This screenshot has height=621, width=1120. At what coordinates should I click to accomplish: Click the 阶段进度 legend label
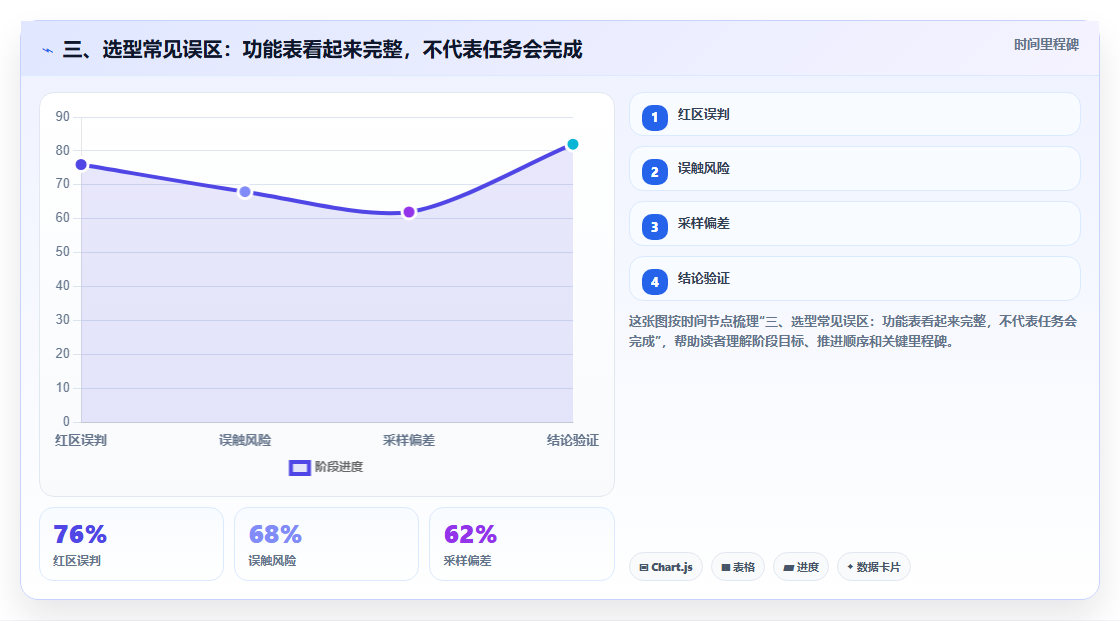(x=339, y=467)
